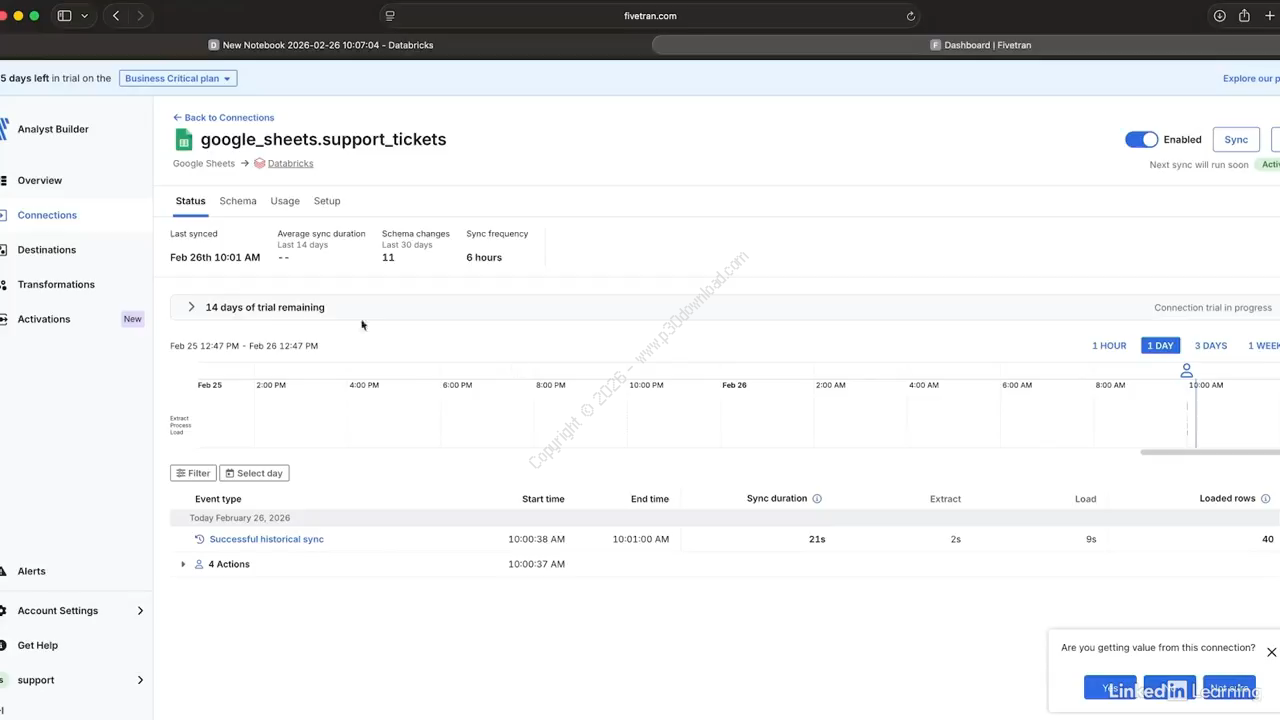Open Activations in the sidebar
1280x720 pixels.
44,319
